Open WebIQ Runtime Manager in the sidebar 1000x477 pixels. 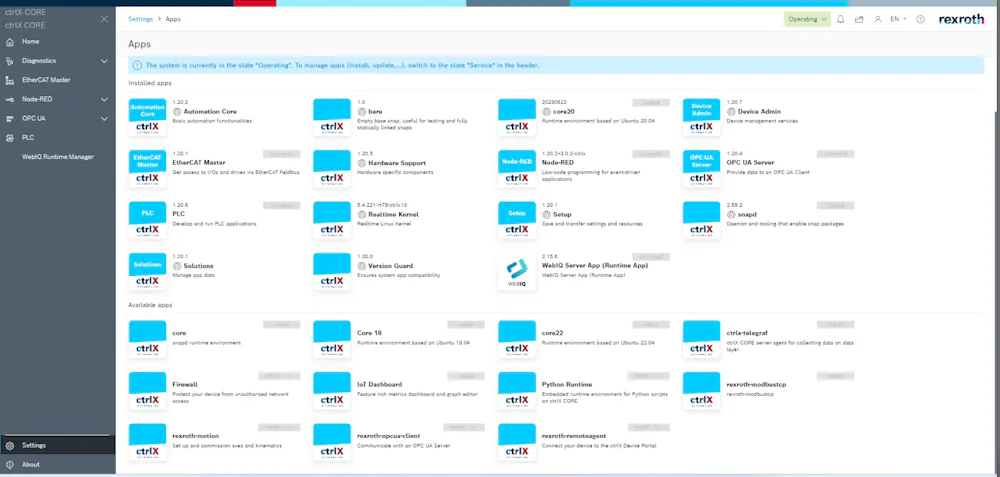[x=57, y=157]
